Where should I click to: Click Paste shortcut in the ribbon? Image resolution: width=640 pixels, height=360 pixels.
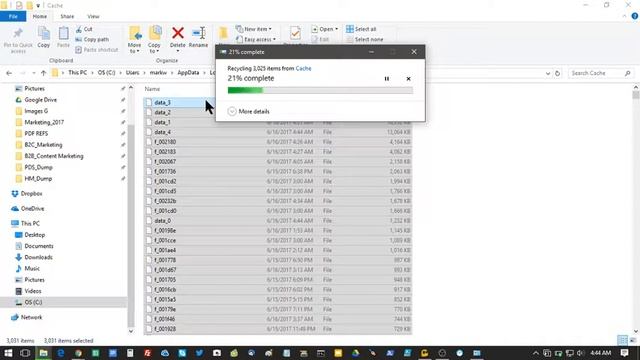pyautogui.click(x=97, y=50)
